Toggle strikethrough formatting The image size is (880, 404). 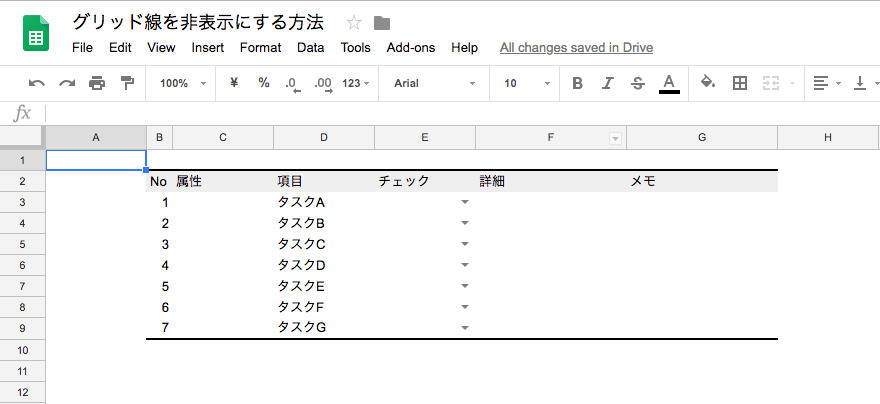(x=638, y=83)
